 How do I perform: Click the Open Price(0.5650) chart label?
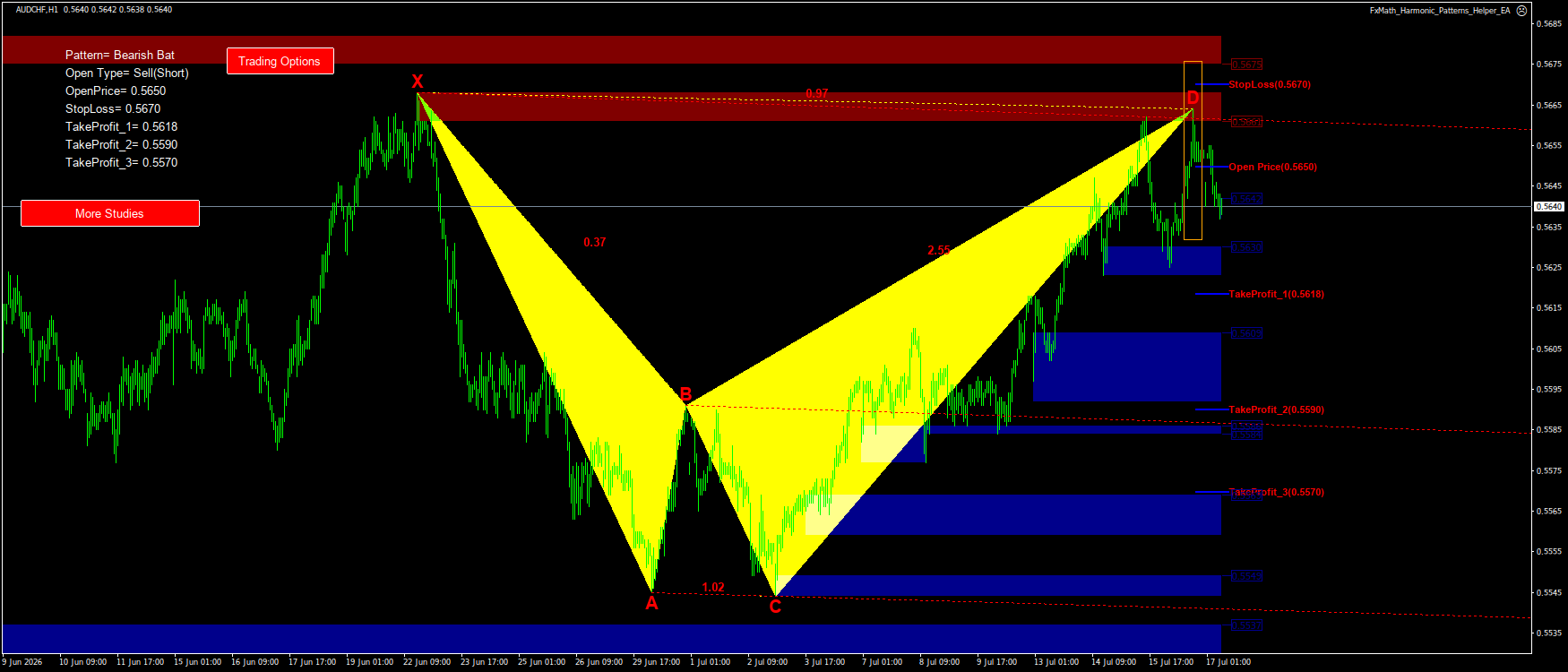point(1273,167)
